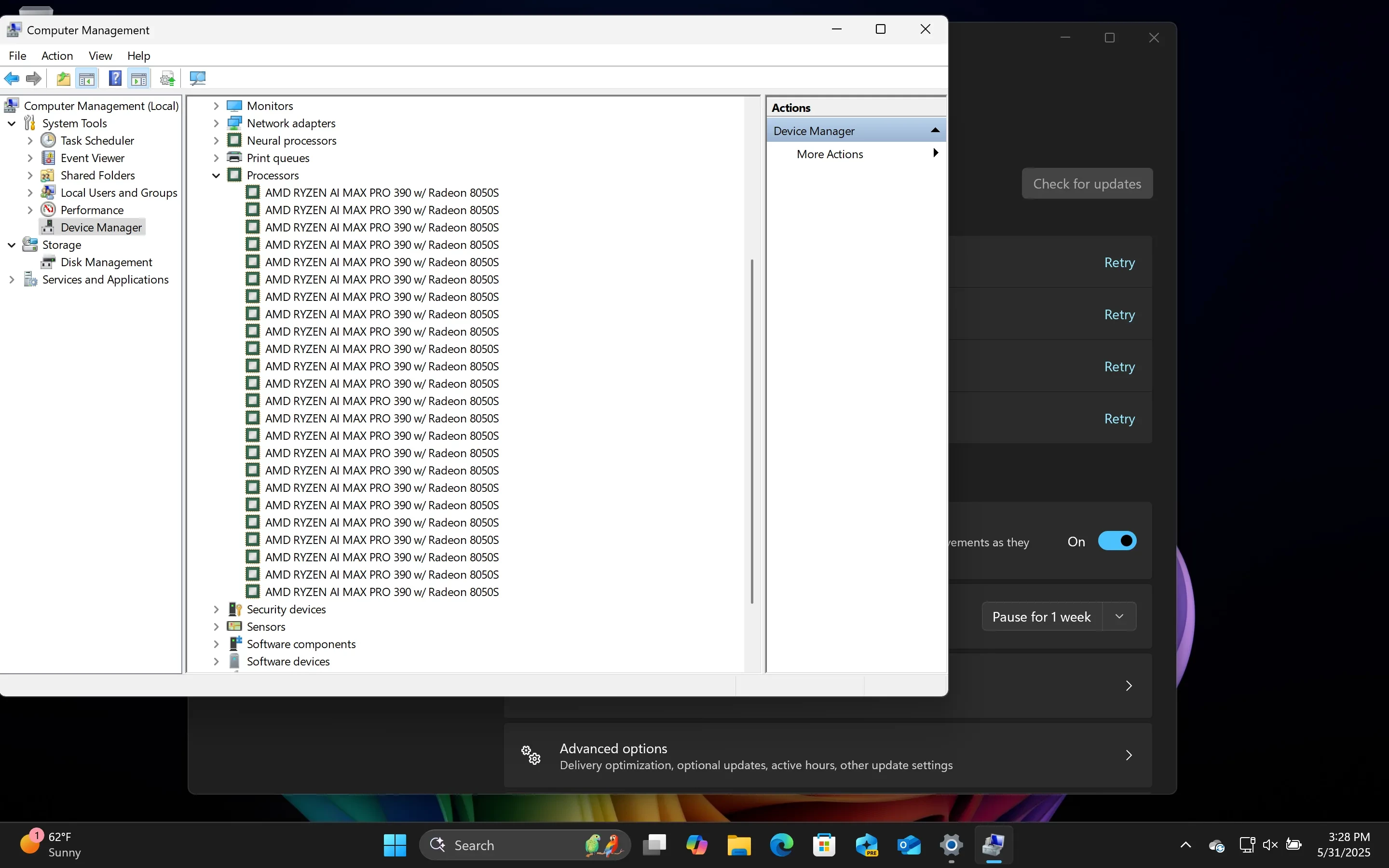Open the Action menu
This screenshot has width=1389, height=868.
coord(57,55)
